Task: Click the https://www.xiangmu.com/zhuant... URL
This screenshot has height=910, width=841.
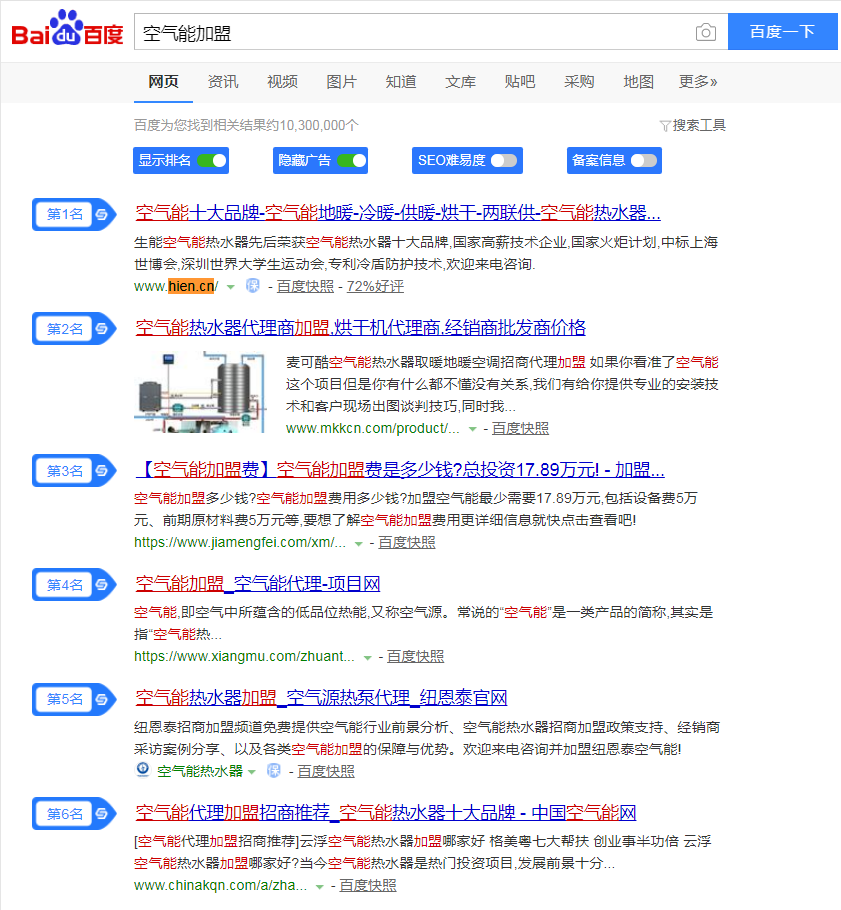Action: tap(244, 656)
